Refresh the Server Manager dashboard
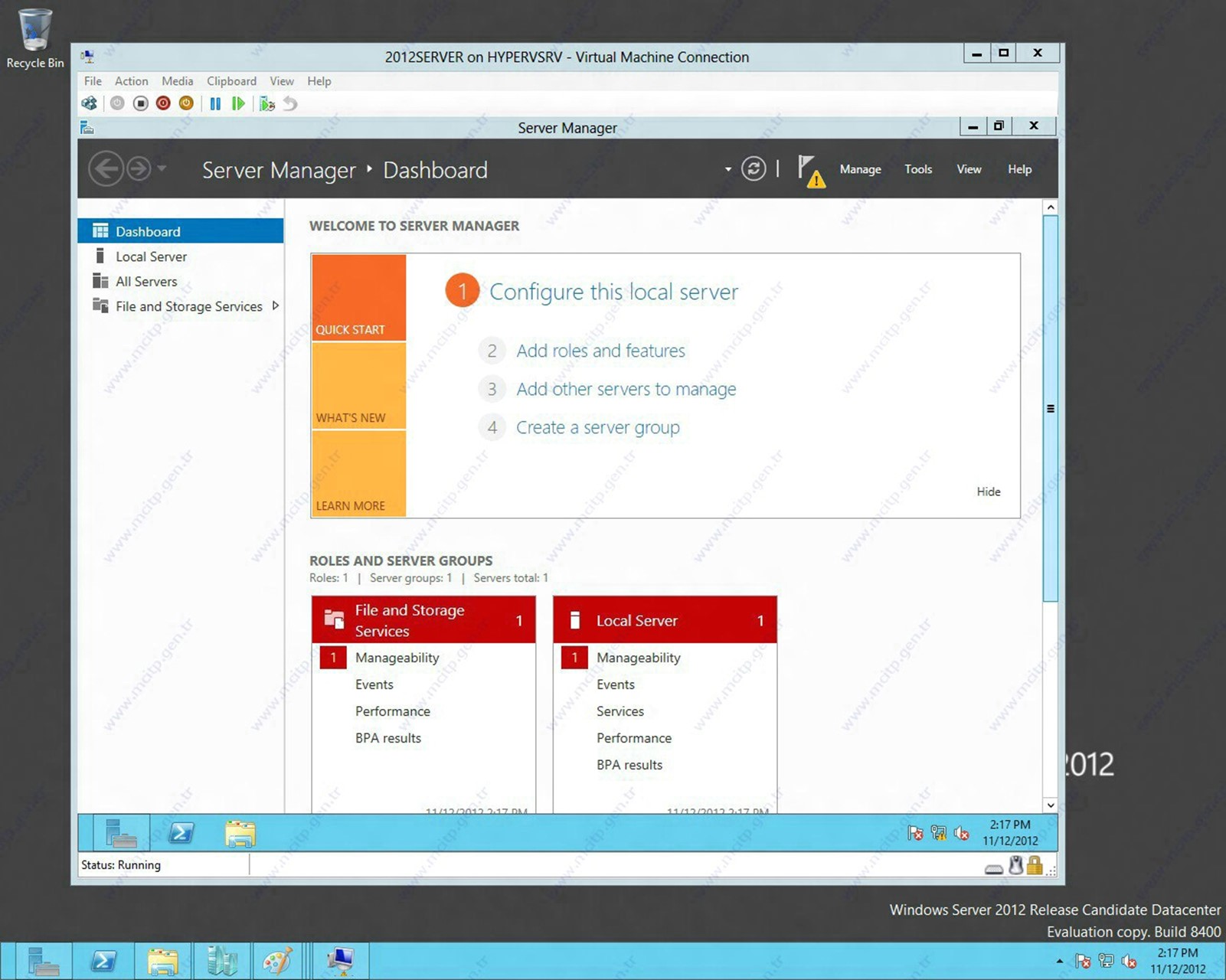 point(754,168)
